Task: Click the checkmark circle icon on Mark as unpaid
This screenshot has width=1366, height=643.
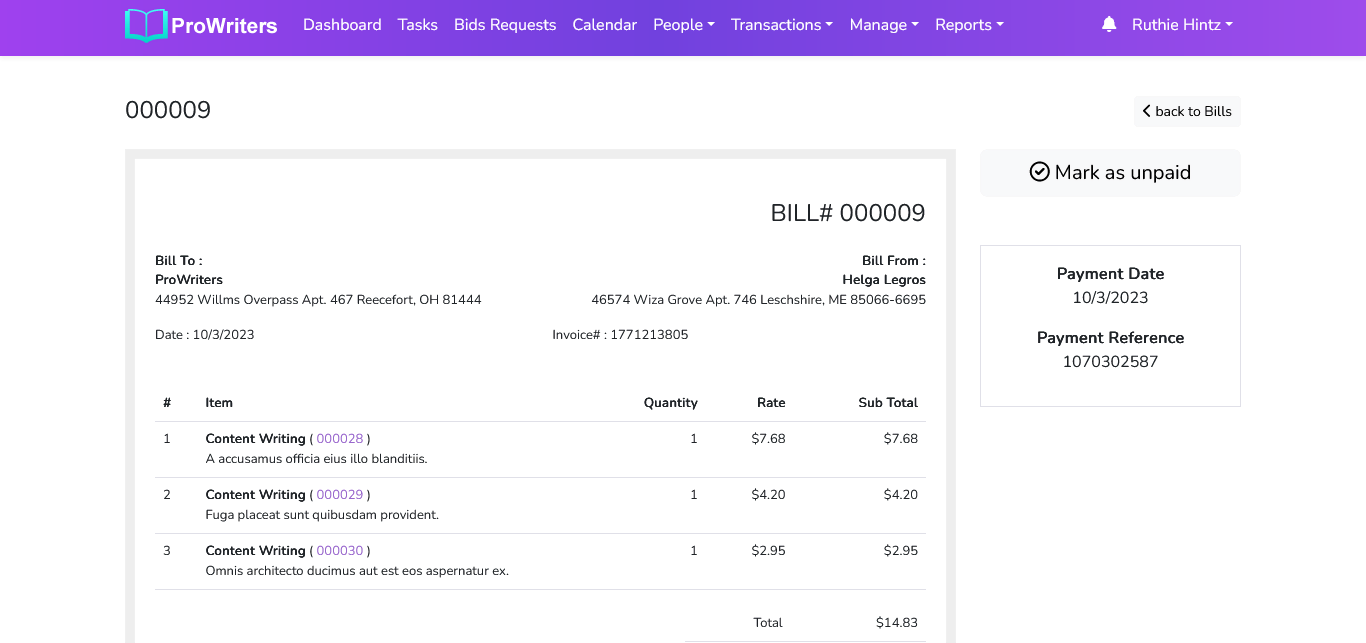Action: [x=1039, y=172]
